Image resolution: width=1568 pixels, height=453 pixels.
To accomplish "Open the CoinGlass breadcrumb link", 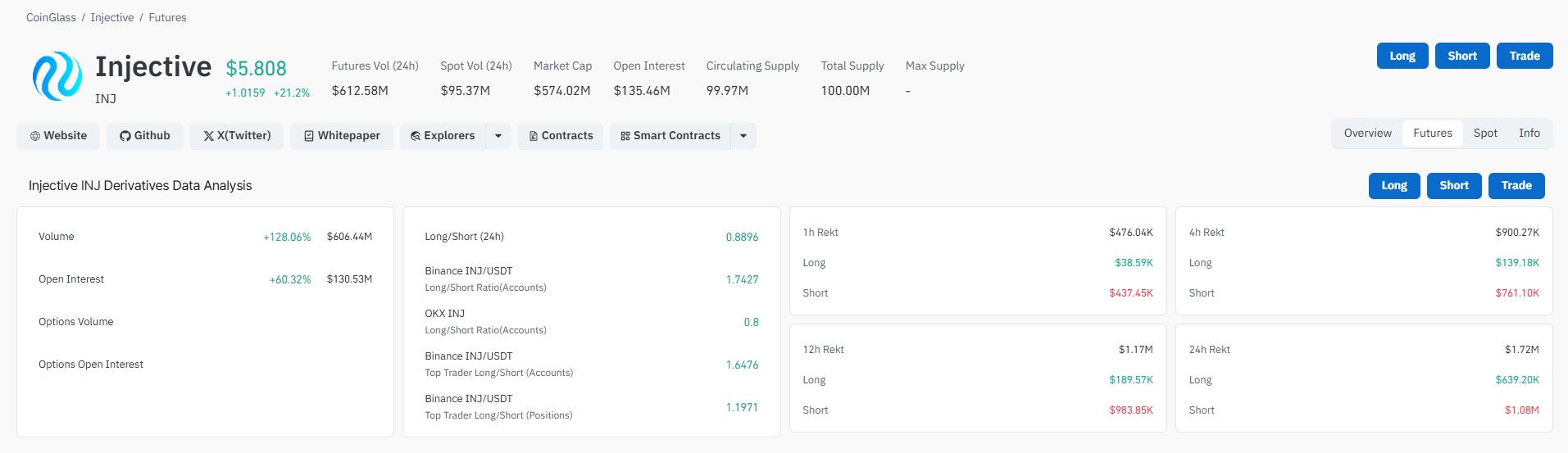I will 51,17.
